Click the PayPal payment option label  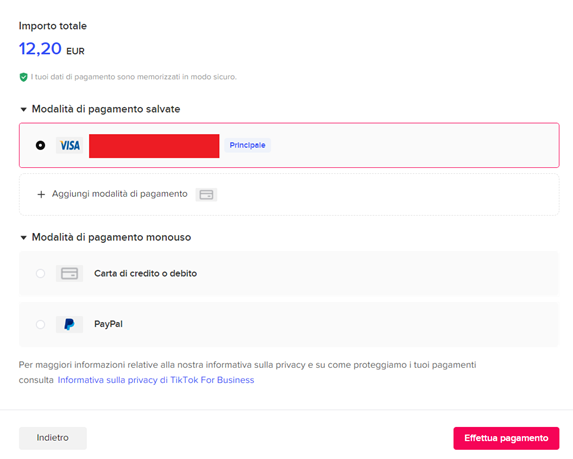pyautogui.click(x=109, y=324)
